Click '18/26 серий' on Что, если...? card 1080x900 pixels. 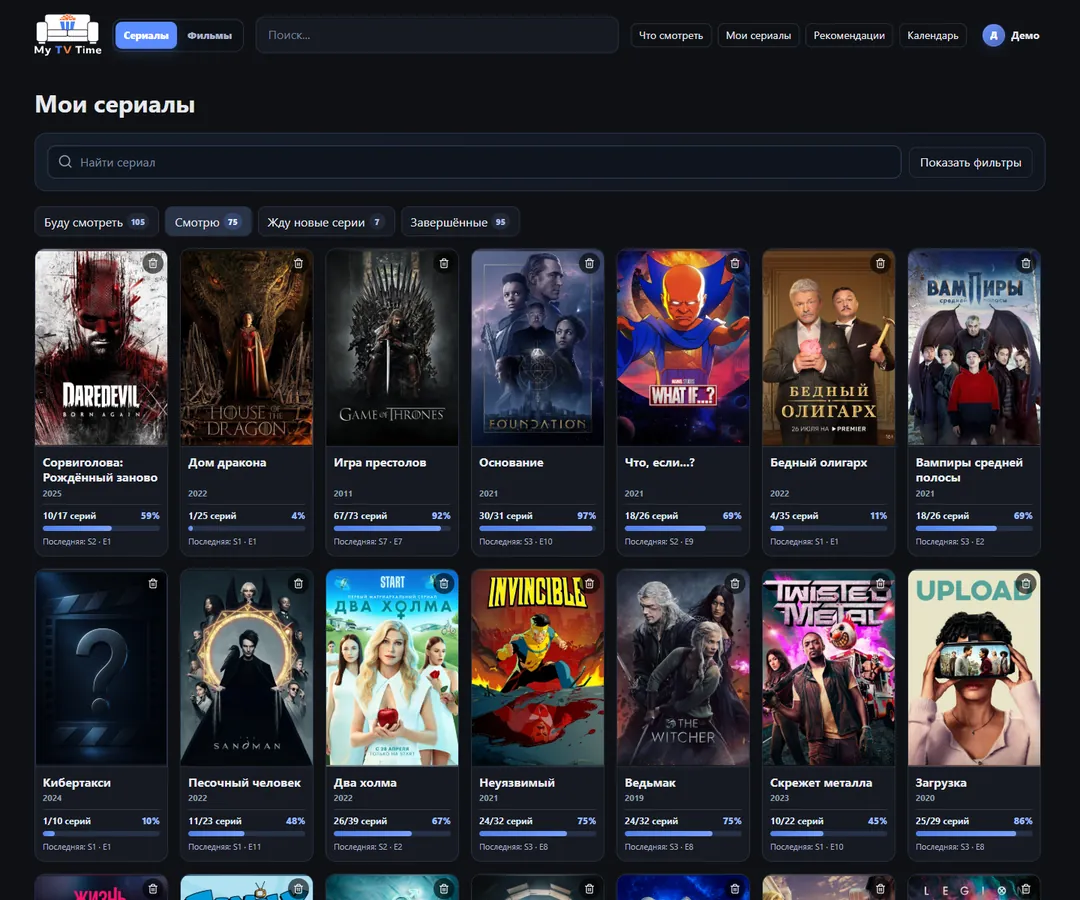coord(651,516)
